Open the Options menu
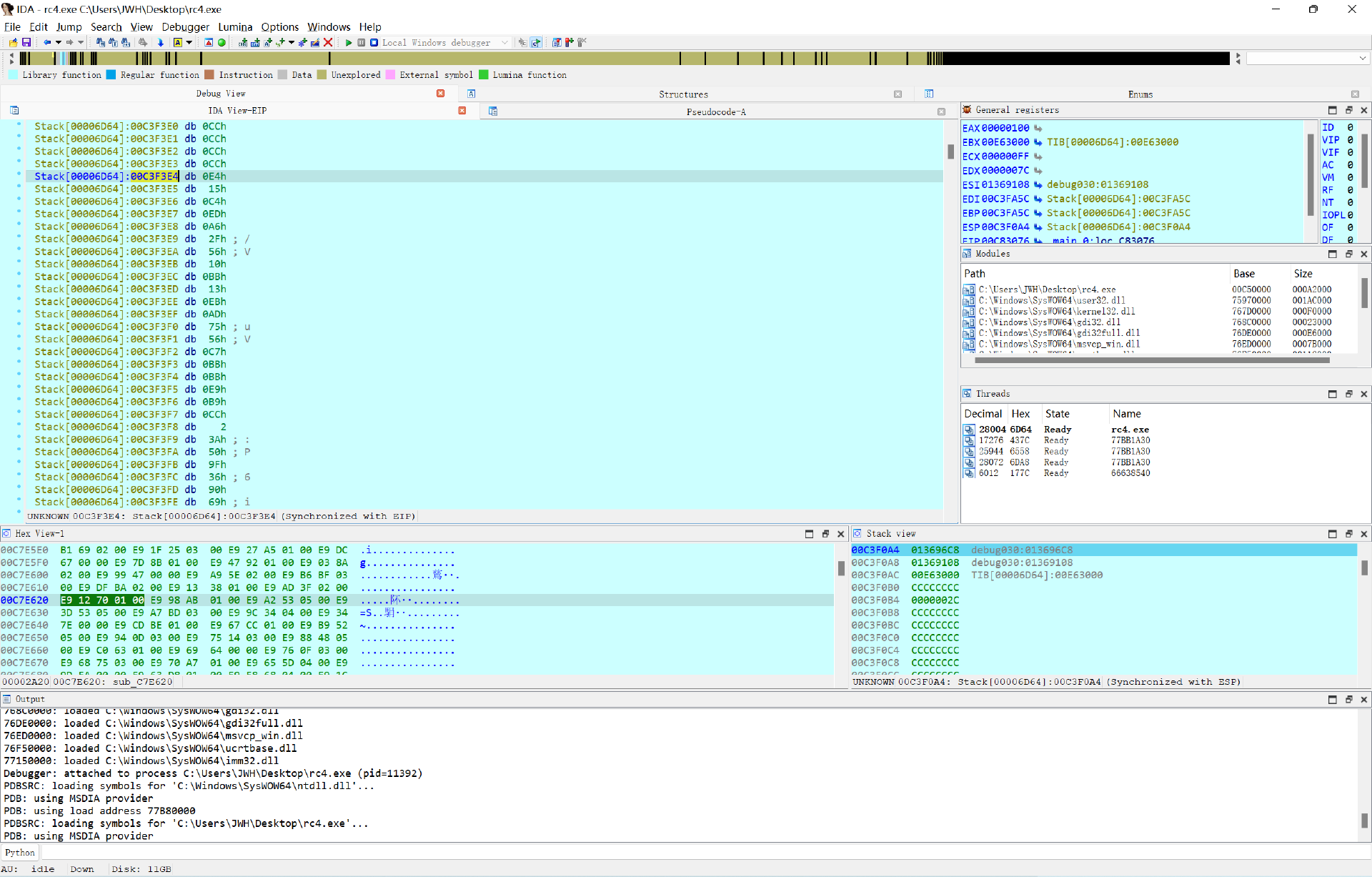Viewport: 1372px width, 877px height. tap(279, 27)
